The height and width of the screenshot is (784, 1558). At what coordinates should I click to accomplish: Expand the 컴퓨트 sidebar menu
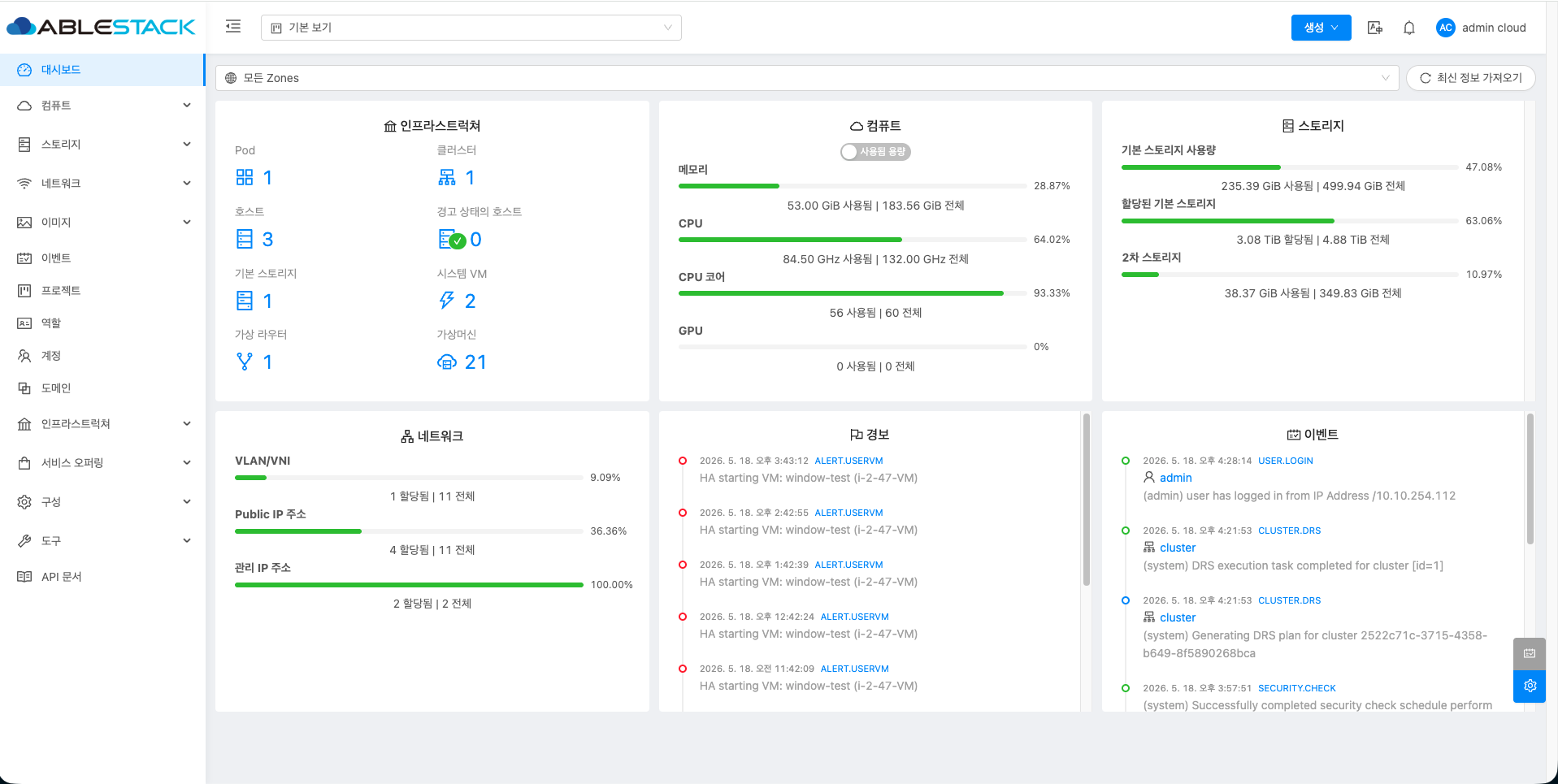click(102, 106)
